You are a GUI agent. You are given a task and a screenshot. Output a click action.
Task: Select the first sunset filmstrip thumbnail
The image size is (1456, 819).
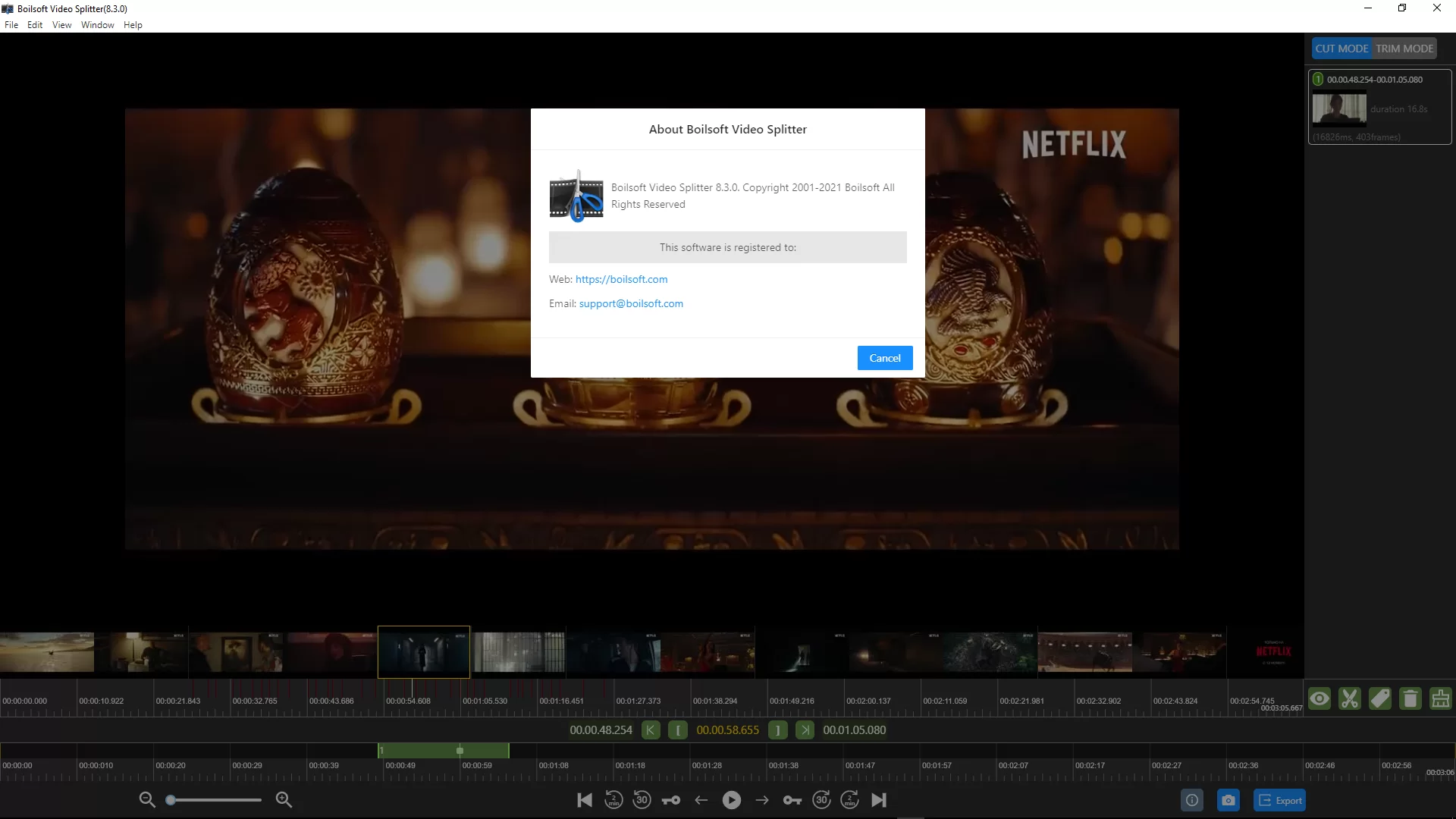point(47,651)
